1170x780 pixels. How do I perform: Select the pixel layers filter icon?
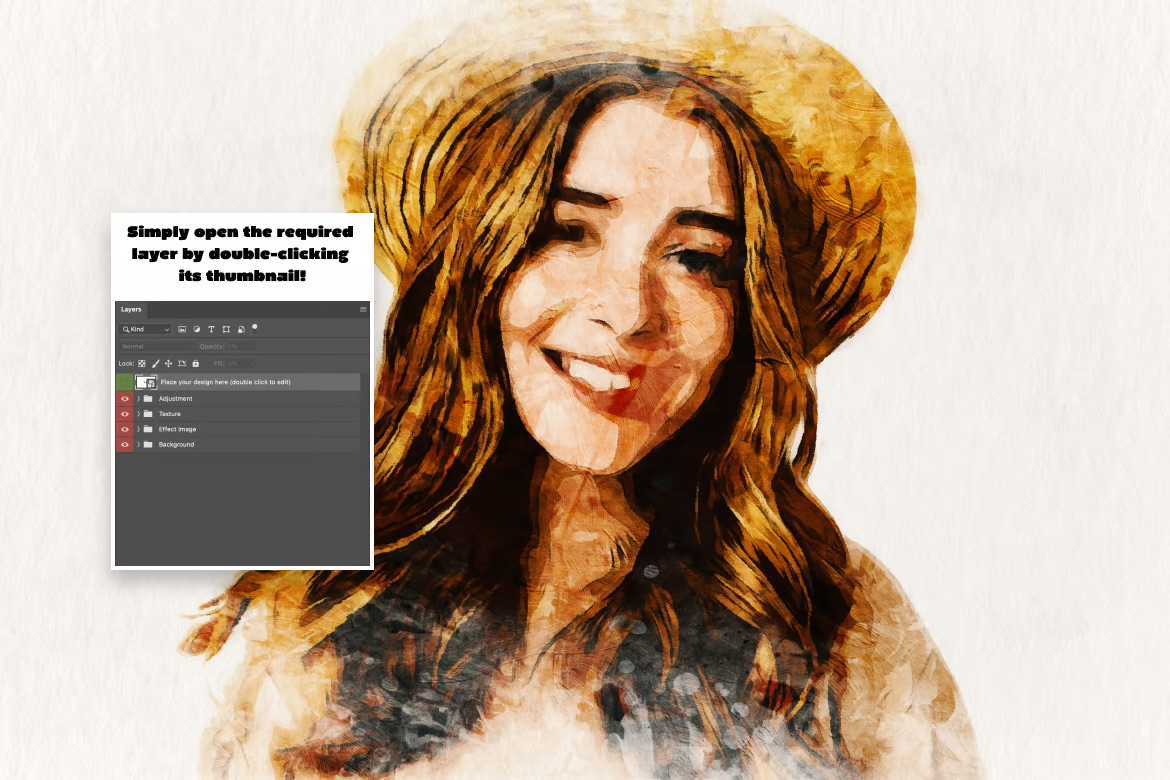(182, 329)
